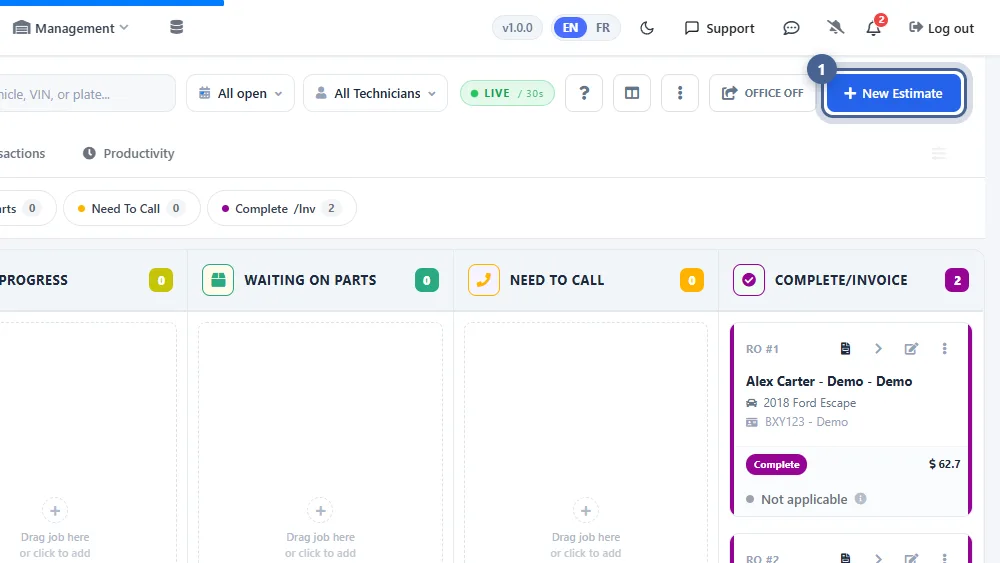Click the In Progress count badge 0
The image size is (1000, 563).
point(161,280)
